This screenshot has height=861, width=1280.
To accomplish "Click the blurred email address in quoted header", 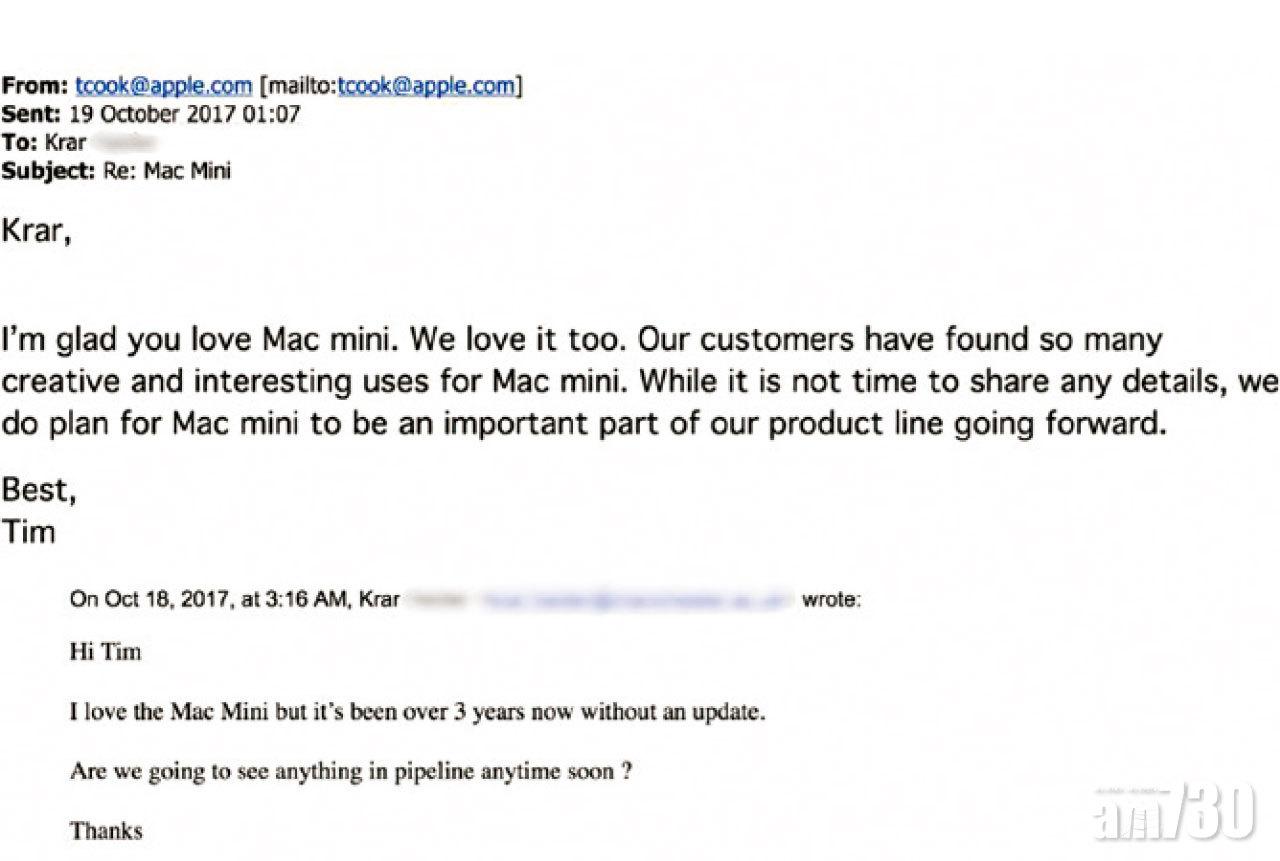I will pos(638,600).
